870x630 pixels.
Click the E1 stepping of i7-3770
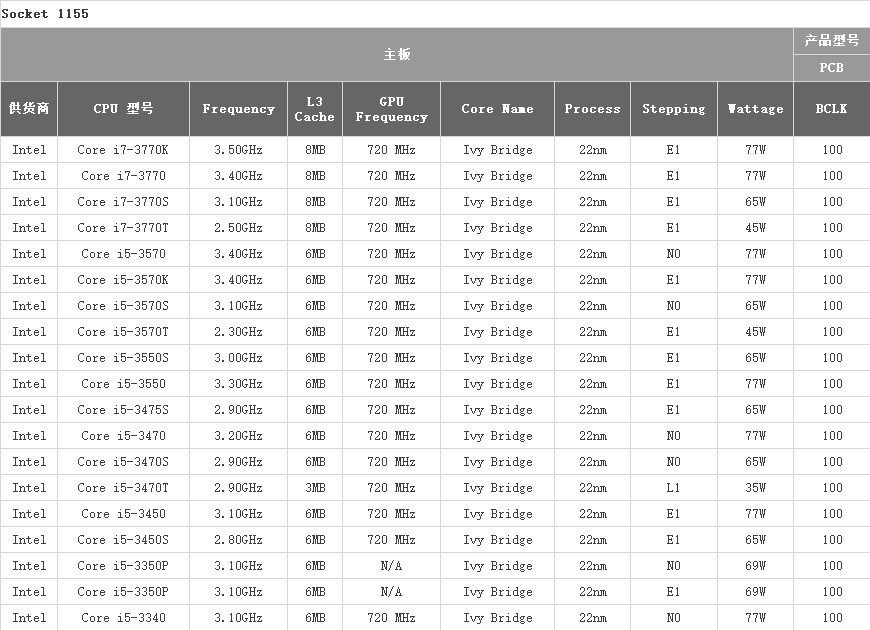[674, 176]
